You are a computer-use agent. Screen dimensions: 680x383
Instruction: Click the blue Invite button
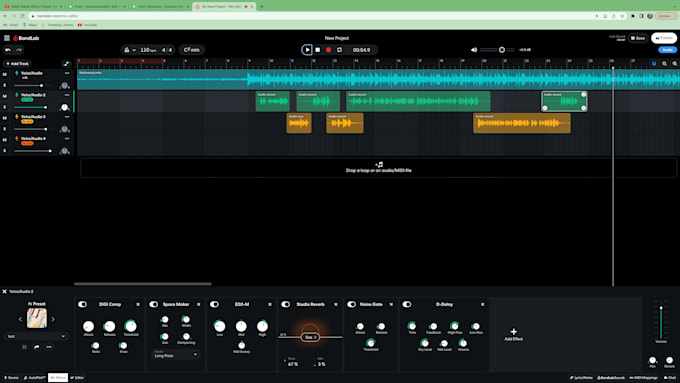coord(667,50)
